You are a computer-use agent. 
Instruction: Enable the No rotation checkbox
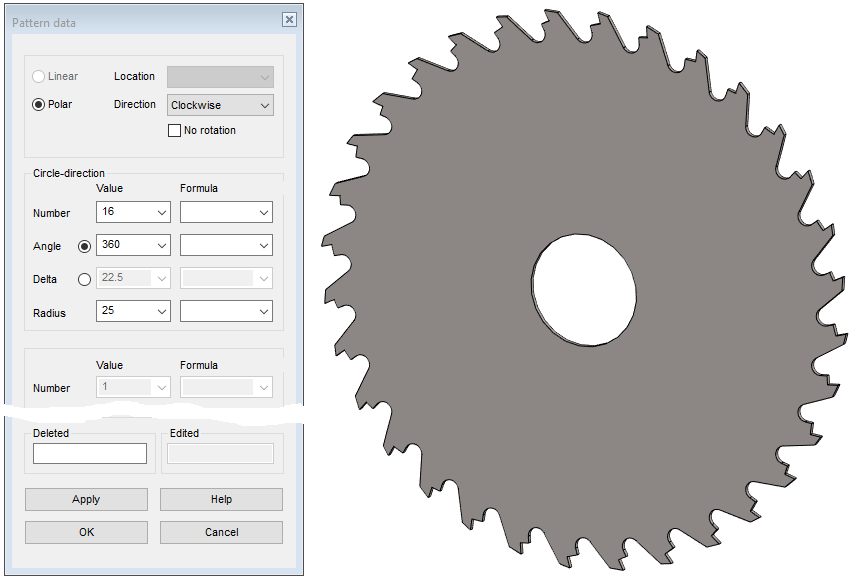(x=175, y=130)
